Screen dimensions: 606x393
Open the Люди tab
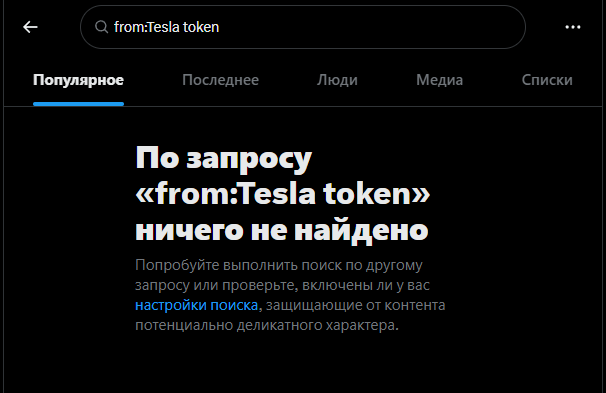click(337, 80)
